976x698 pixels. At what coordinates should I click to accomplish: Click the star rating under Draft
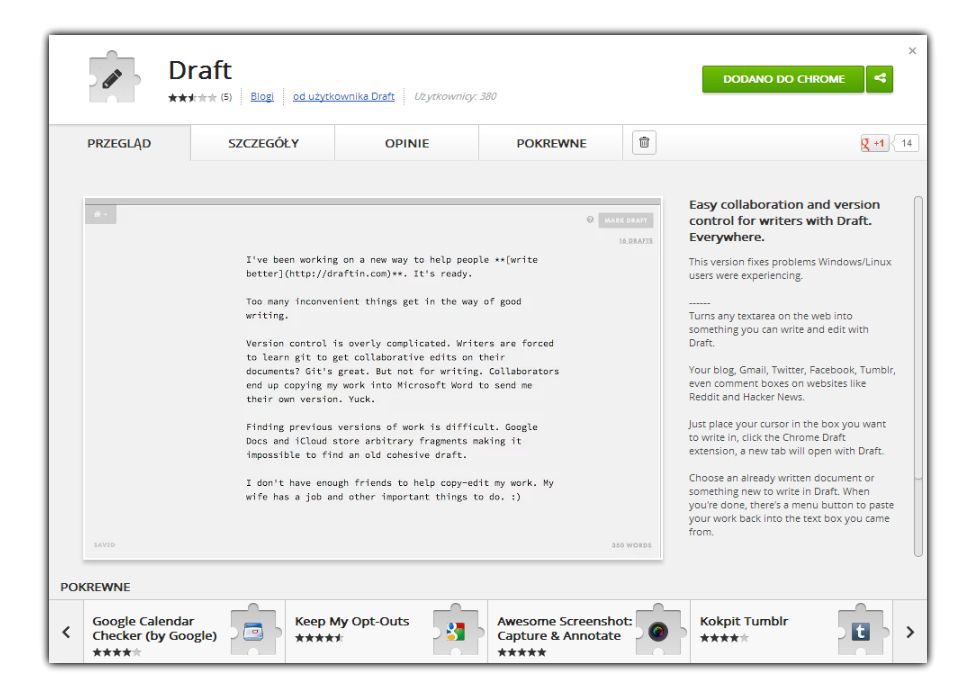point(192,97)
